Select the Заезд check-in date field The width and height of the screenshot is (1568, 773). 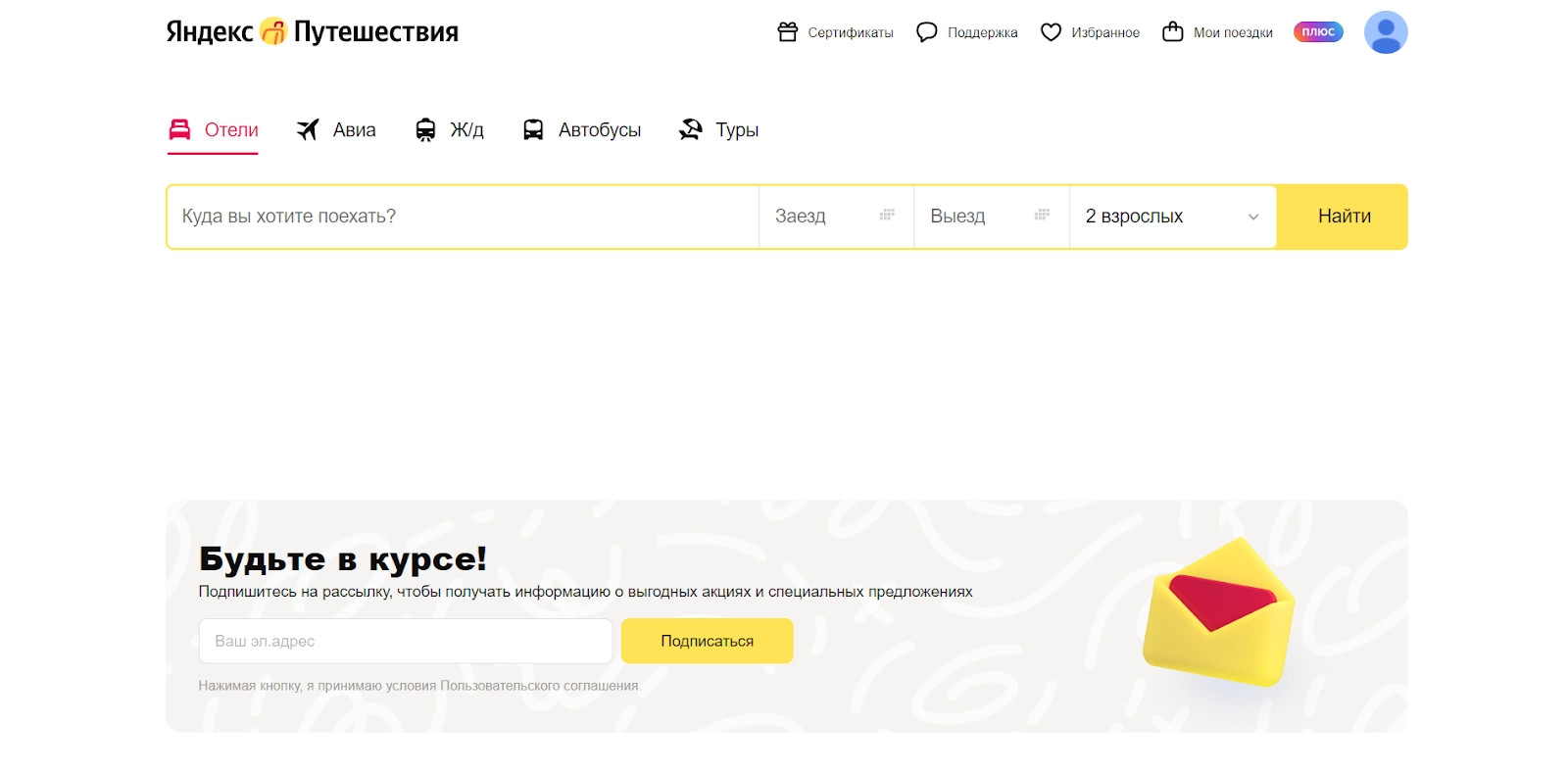coord(836,217)
